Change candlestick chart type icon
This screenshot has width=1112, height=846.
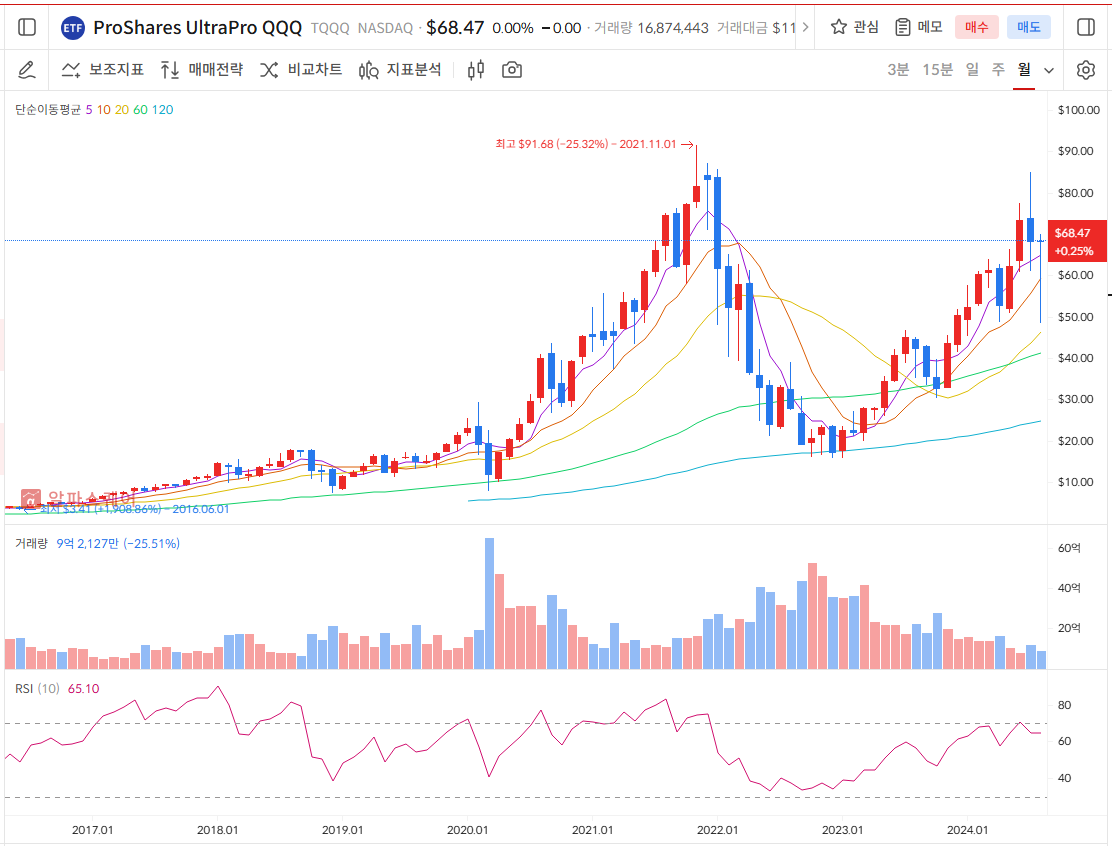pyautogui.click(x=476, y=69)
